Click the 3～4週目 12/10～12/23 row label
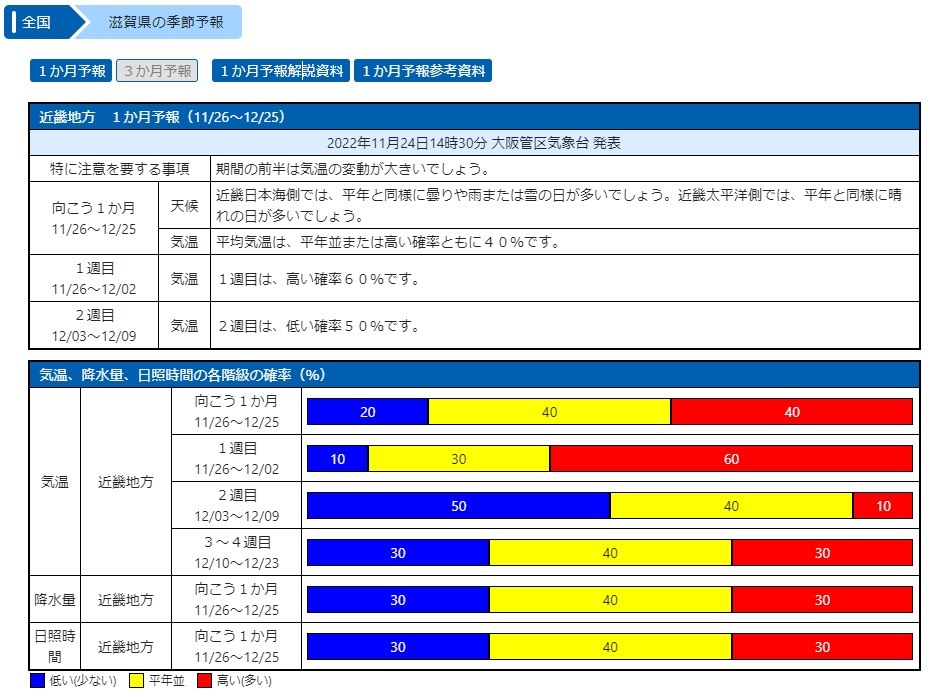Image resolution: width=942 pixels, height=697 pixels. [237, 553]
